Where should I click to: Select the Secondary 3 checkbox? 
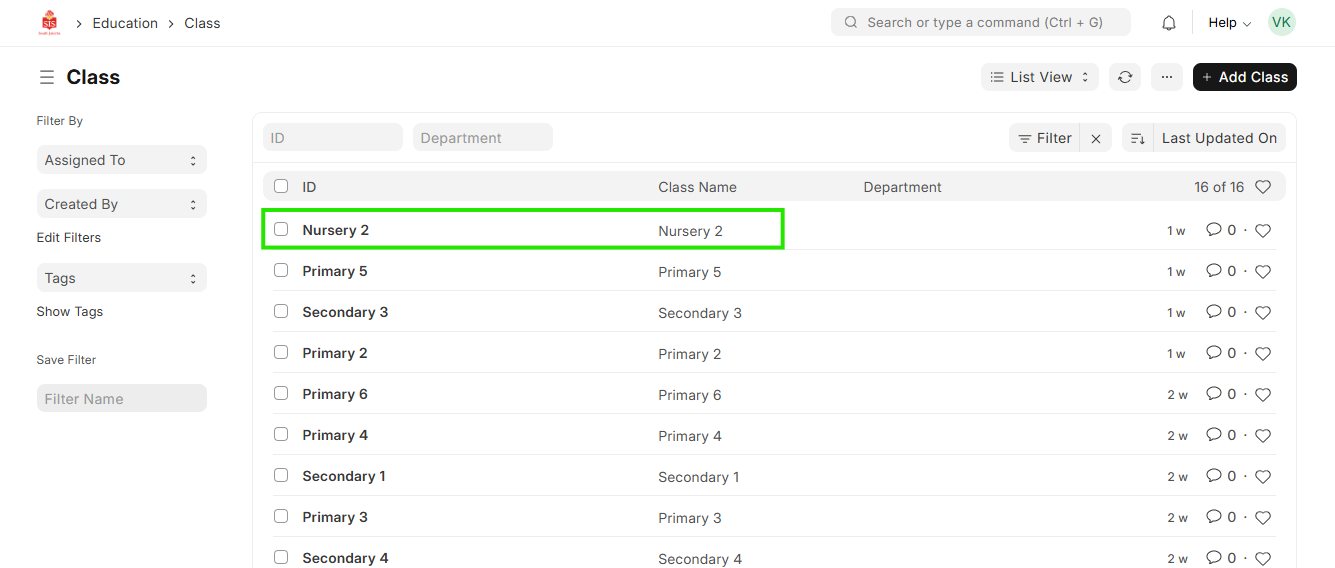coord(281,312)
